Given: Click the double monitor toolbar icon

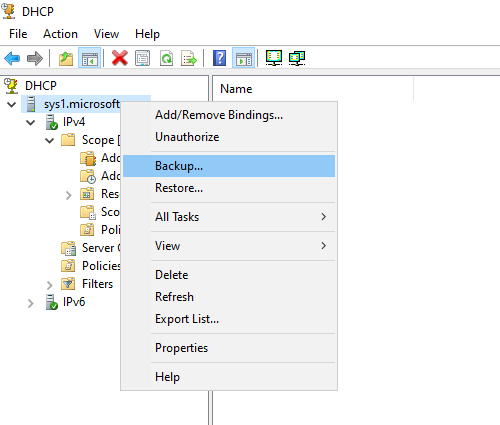Looking at the screenshot, I should pyautogui.click(x=297, y=58).
